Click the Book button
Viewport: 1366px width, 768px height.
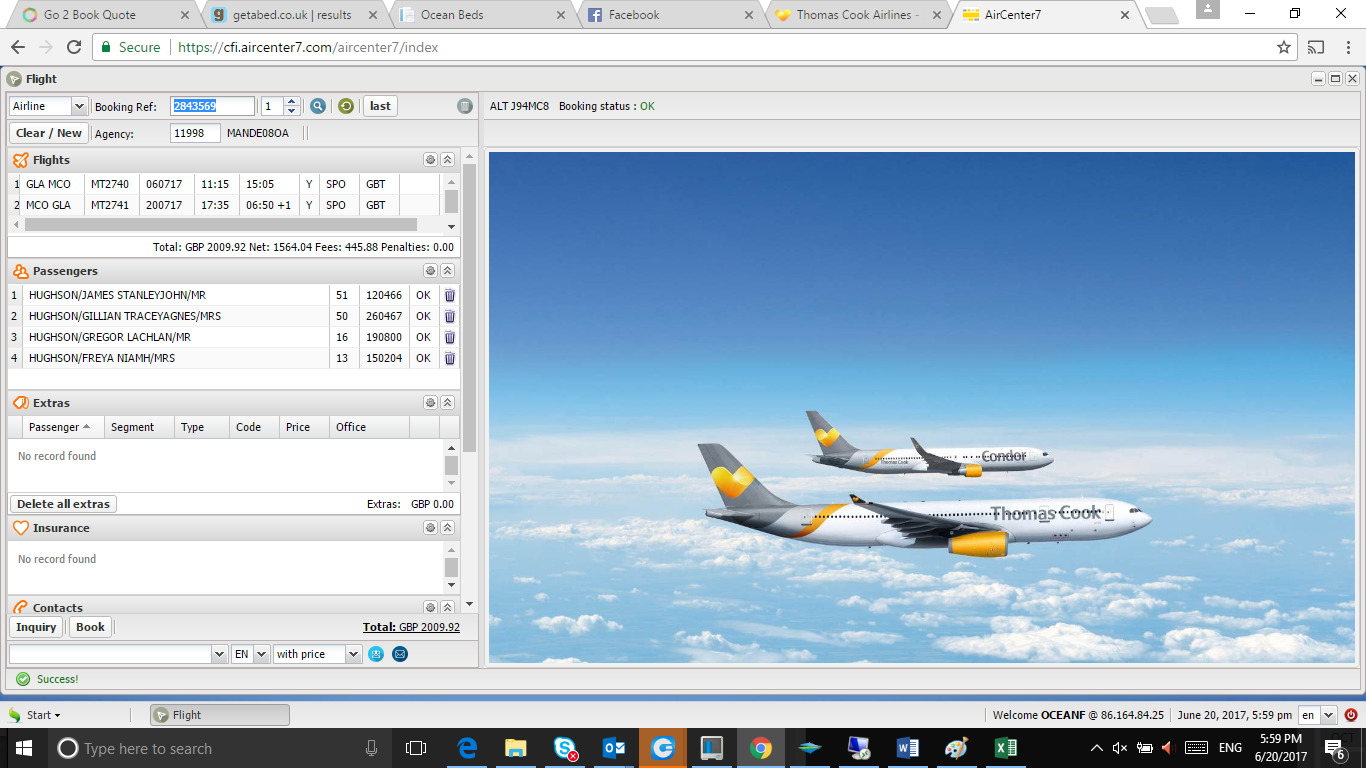tap(90, 627)
